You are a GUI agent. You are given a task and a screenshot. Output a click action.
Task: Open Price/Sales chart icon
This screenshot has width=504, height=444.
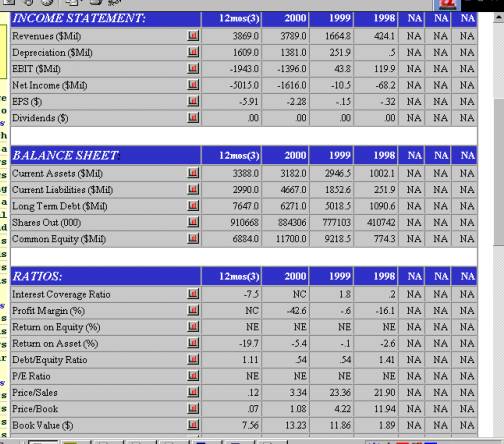pyautogui.click(x=193, y=392)
